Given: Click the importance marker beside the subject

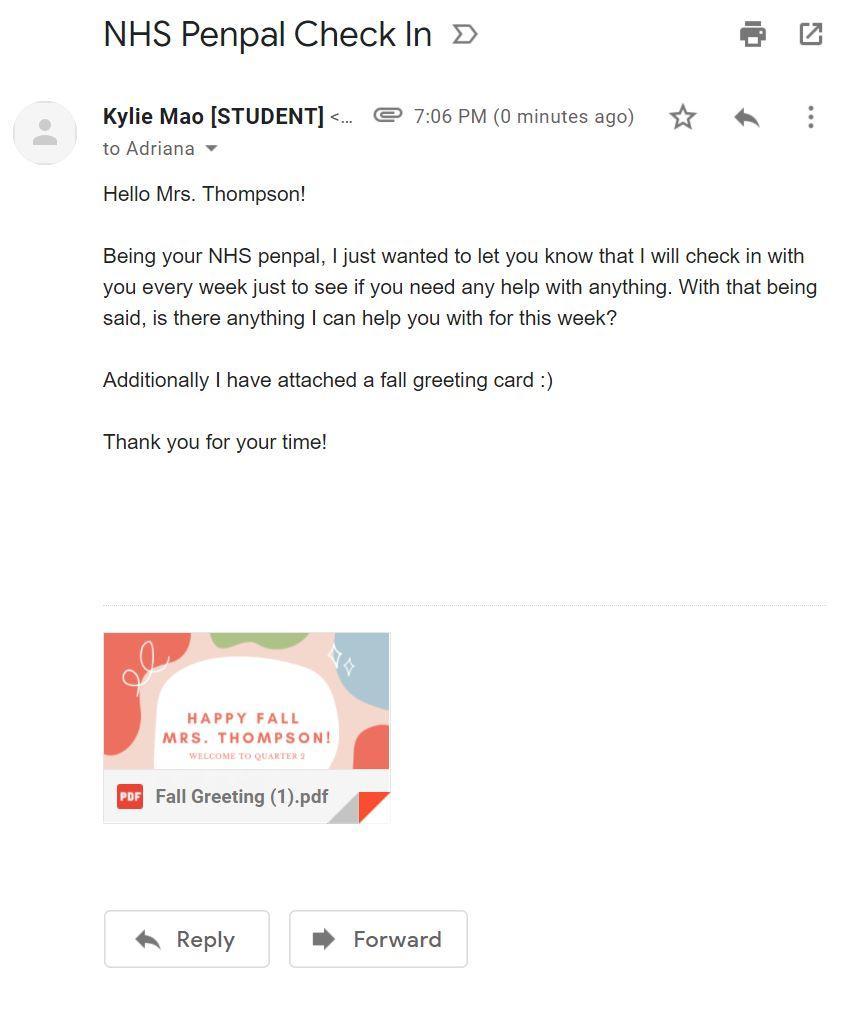Looking at the screenshot, I should point(465,35).
